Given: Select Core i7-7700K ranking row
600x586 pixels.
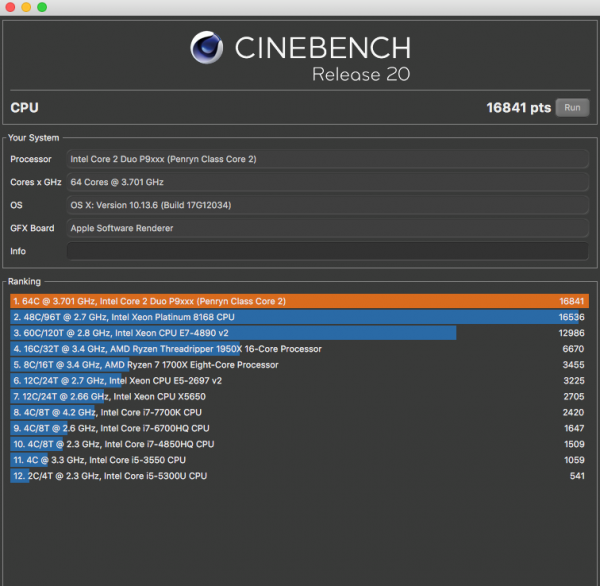Looking at the screenshot, I should point(298,412).
